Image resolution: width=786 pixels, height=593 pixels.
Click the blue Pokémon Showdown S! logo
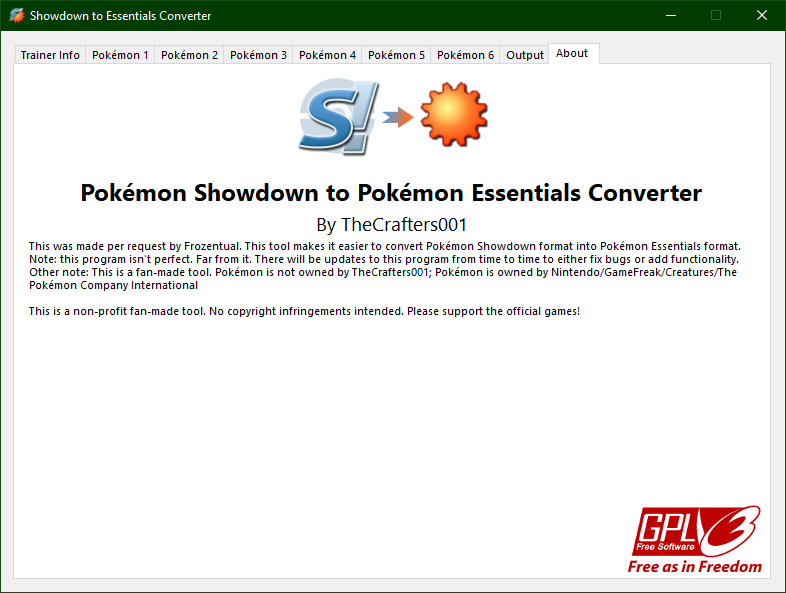pyautogui.click(x=337, y=117)
